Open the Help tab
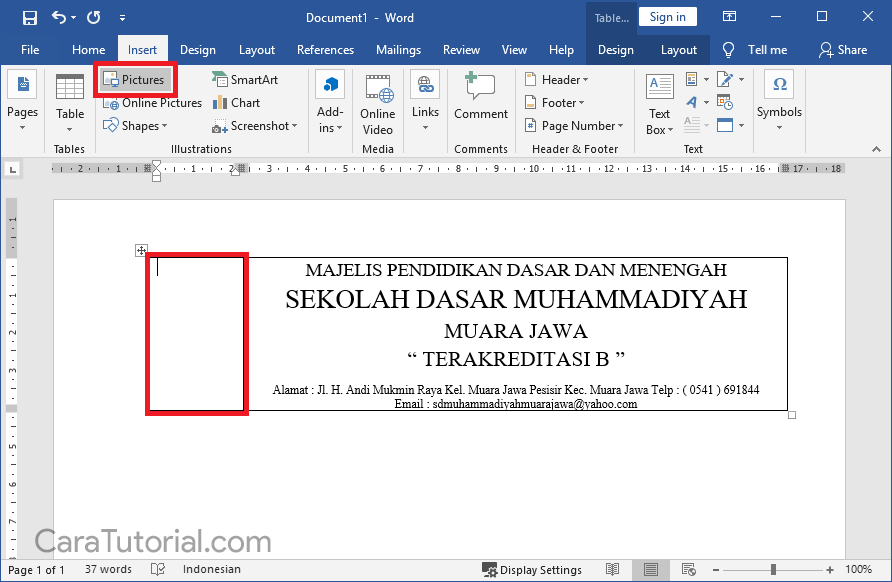Screen dimensions: 892x582 pyautogui.click(x=561, y=50)
